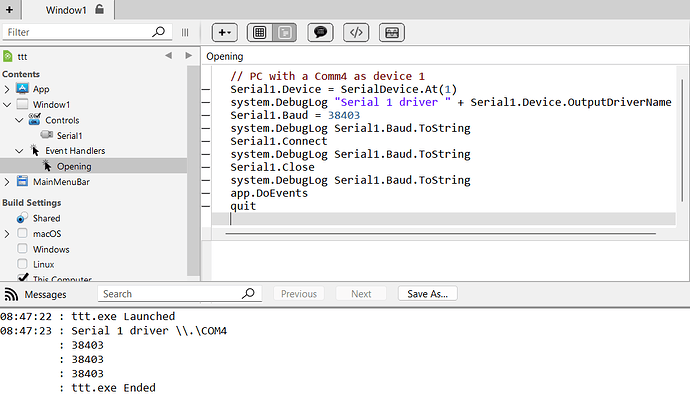Click the Next button
The height and width of the screenshot is (408, 690).
tap(361, 294)
